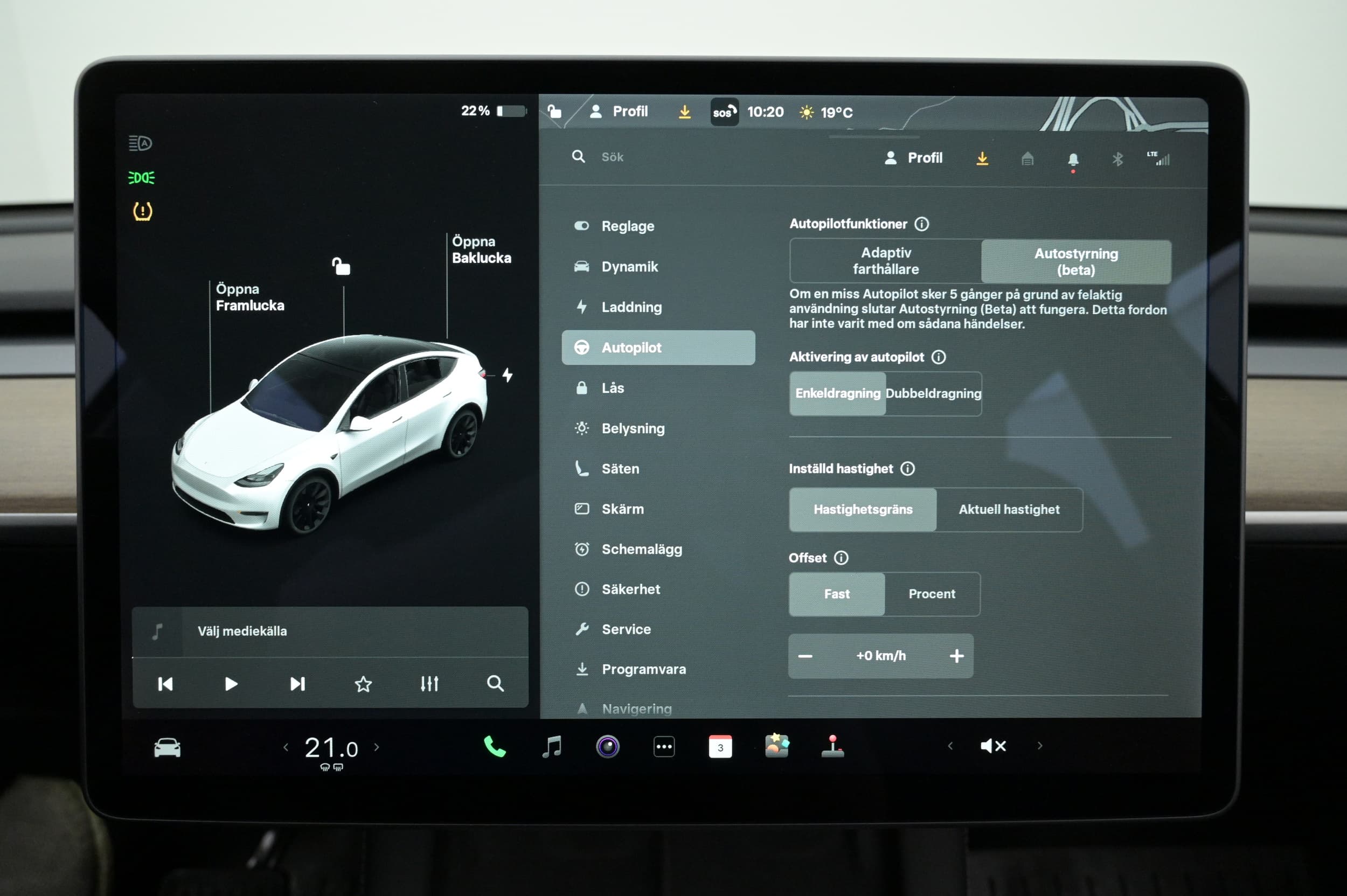The image size is (1347, 896).
Task: Set speed to Hastighetsgräns
Action: pos(863,510)
